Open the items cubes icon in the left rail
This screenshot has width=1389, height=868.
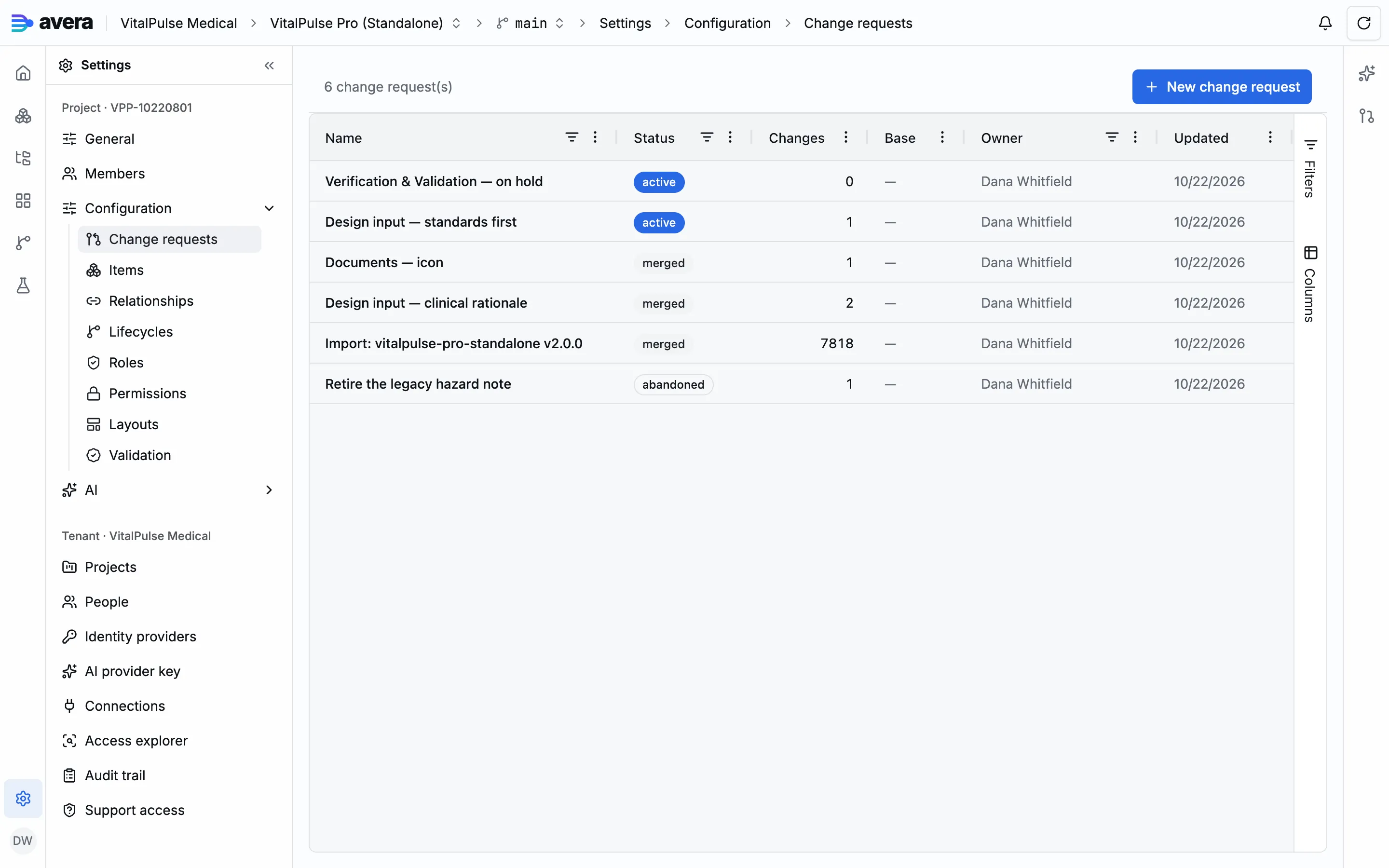[23, 116]
